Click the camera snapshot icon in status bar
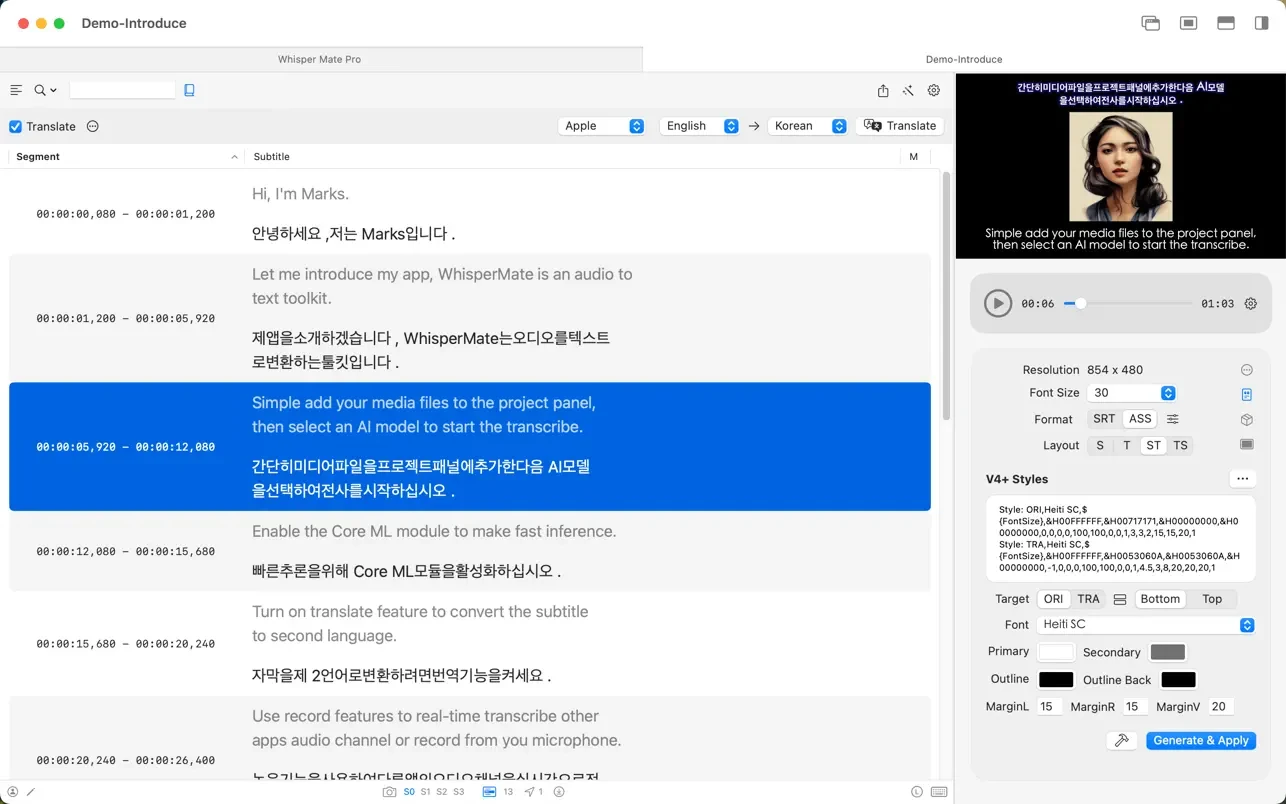The image size is (1286, 804). coord(389,792)
